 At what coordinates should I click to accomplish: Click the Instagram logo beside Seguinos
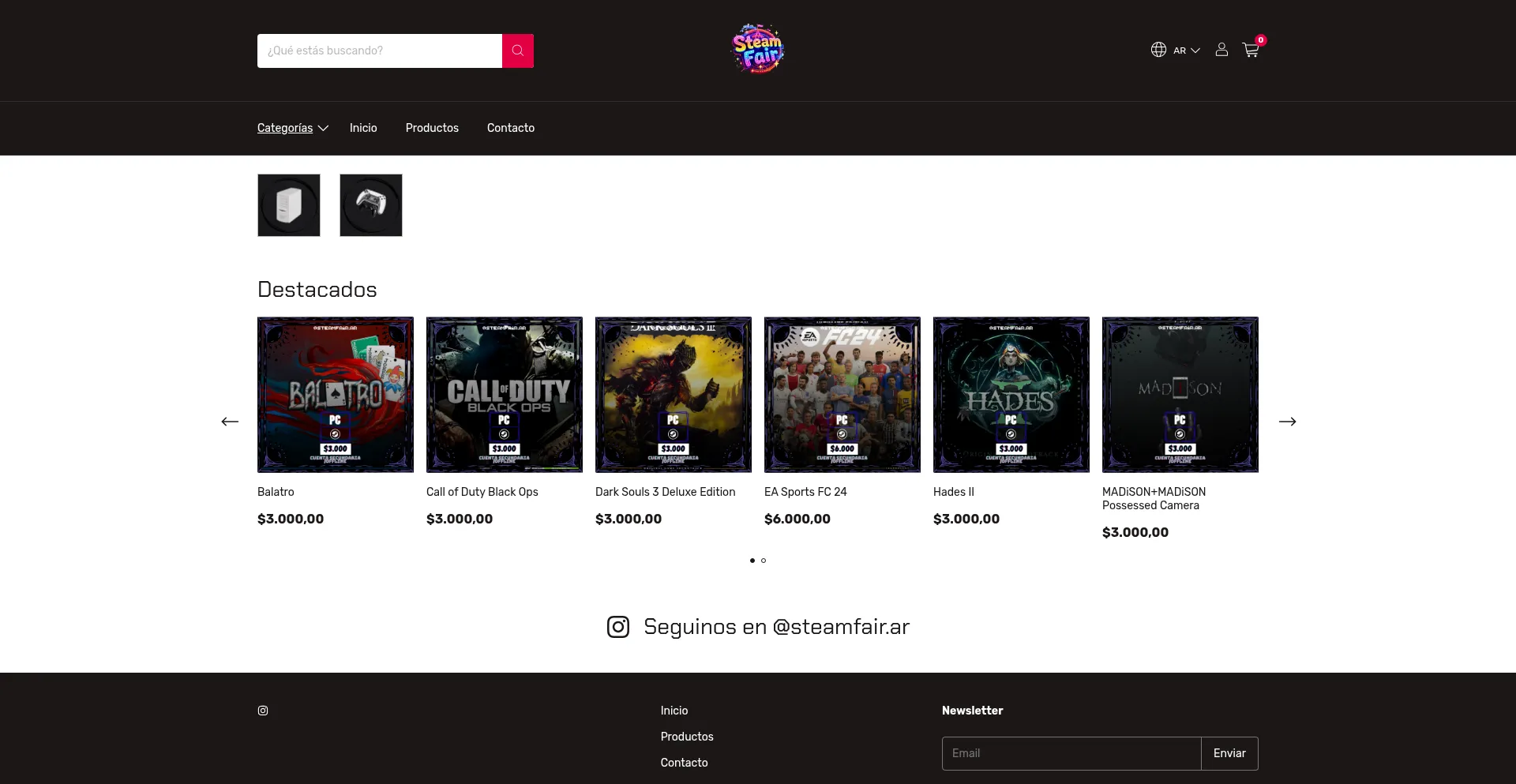618,627
